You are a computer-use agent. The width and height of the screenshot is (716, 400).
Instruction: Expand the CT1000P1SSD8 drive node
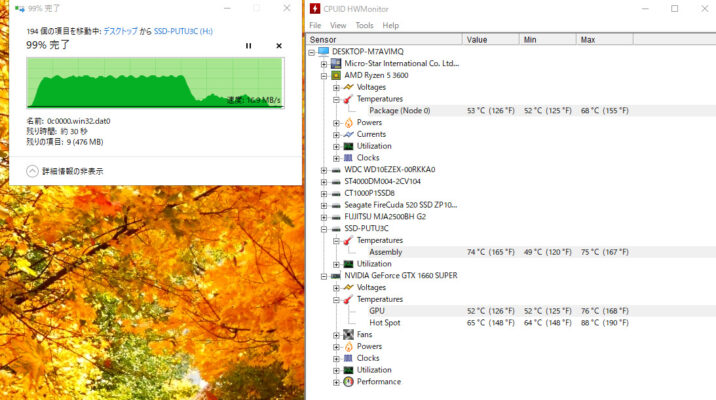click(324, 194)
